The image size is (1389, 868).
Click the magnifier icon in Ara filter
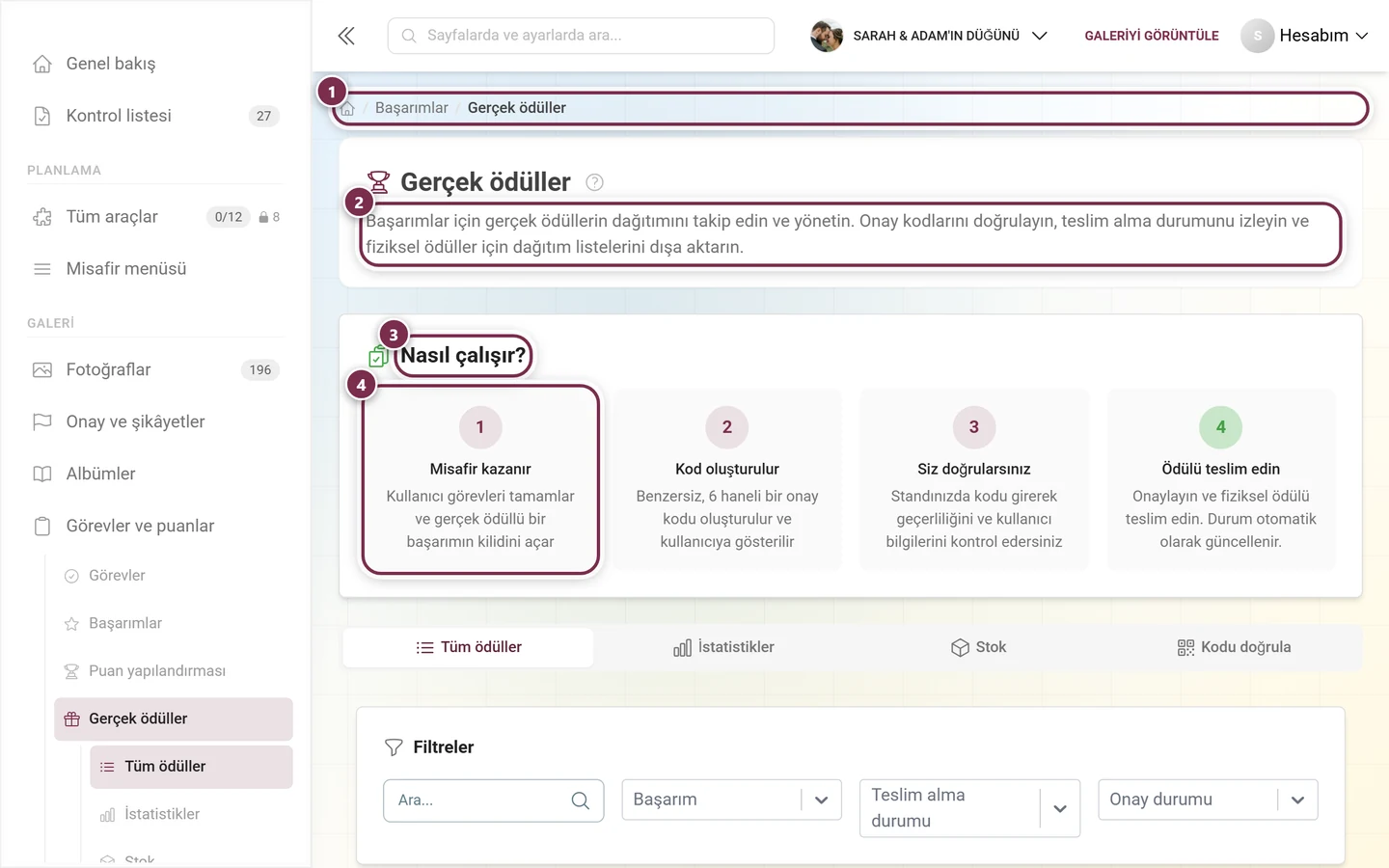(580, 800)
